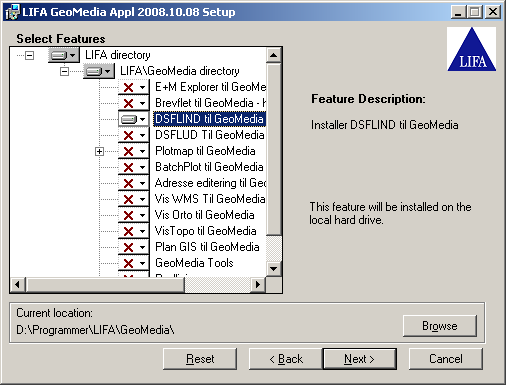506x385 pixels.
Task: Collapse the LIFA directory tree node
Action: [x=30, y=55]
